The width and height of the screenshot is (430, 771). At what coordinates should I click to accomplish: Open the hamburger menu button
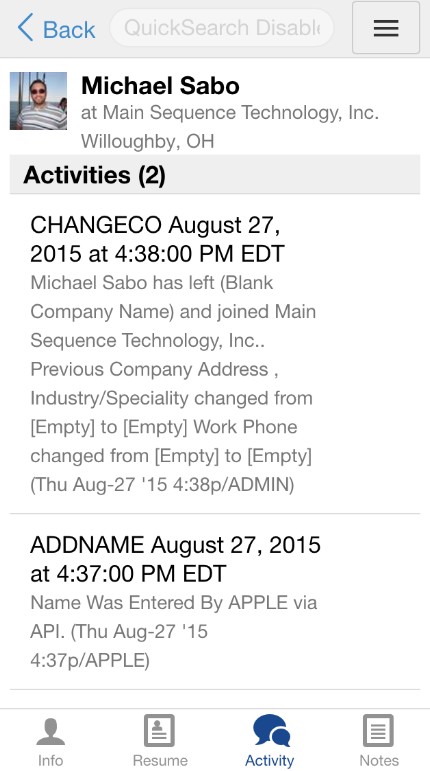click(386, 28)
